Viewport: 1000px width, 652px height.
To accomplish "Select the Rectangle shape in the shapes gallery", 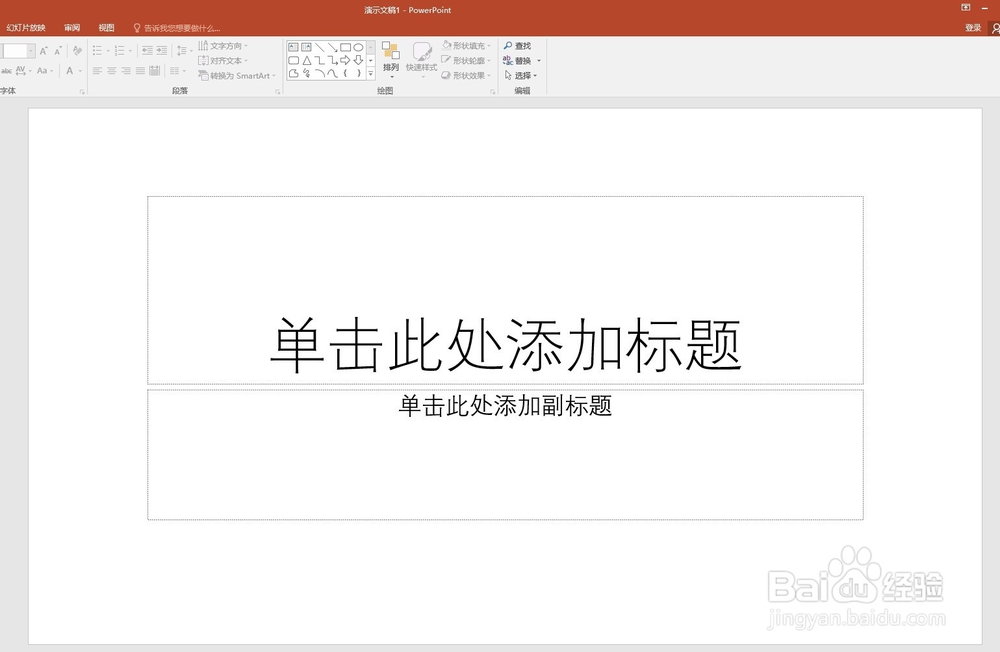I will [x=345, y=47].
